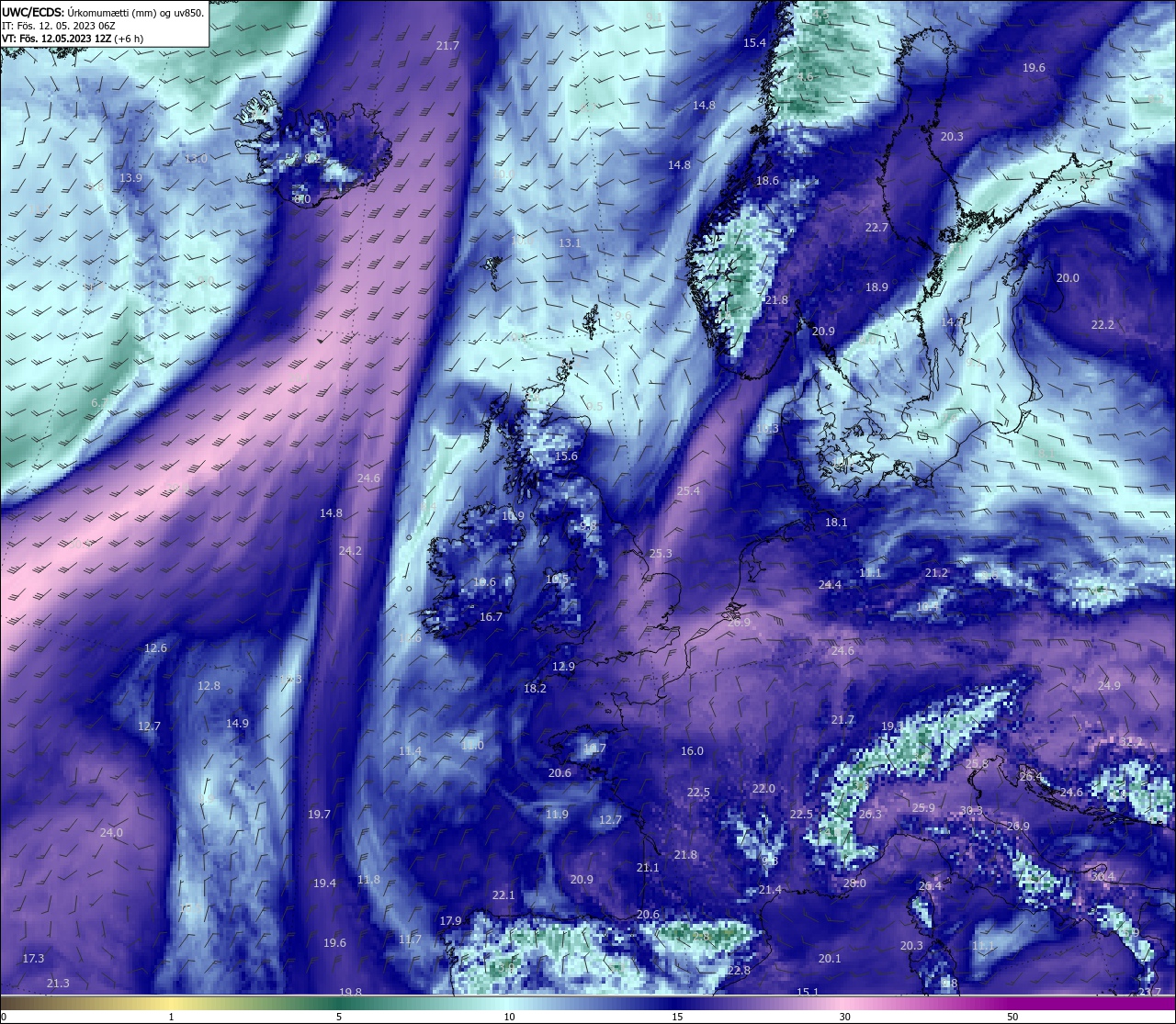
Task: Click the UWC/ECDS title line in the header box
Action: click(104, 13)
